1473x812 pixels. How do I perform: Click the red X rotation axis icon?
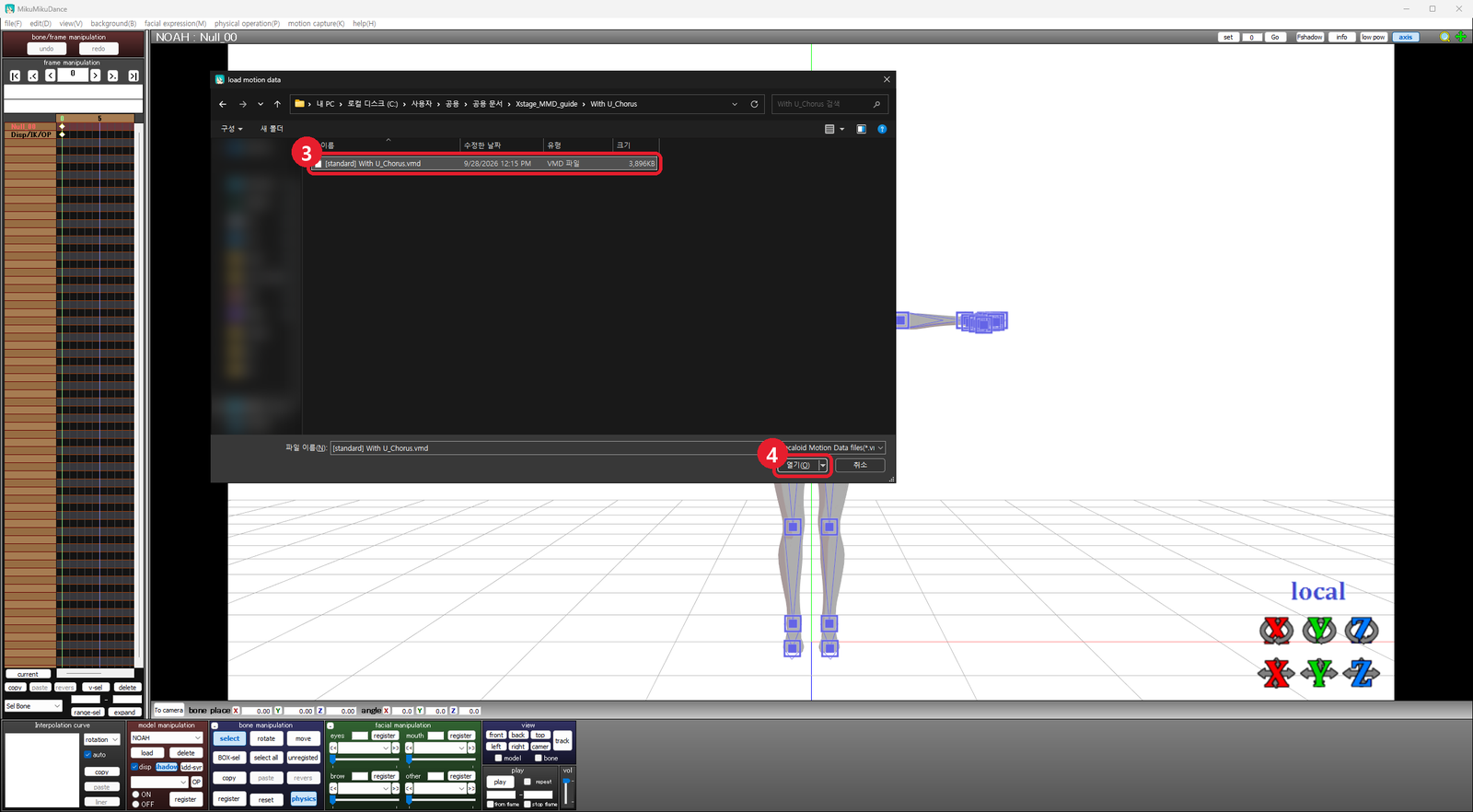pyautogui.click(x=1276, y=631)
